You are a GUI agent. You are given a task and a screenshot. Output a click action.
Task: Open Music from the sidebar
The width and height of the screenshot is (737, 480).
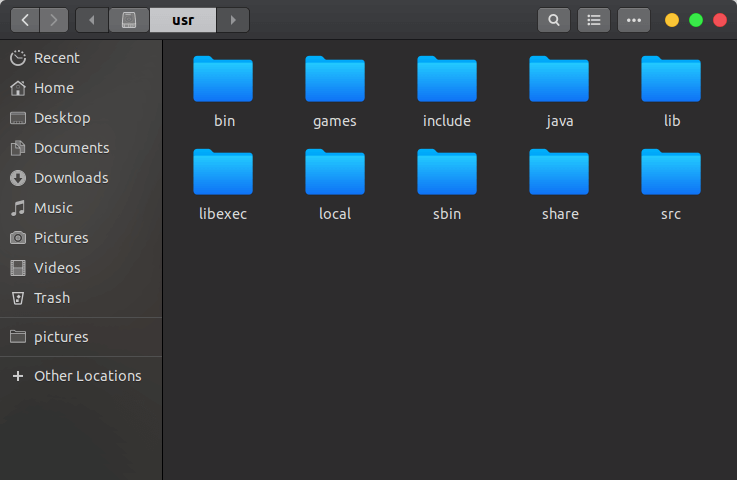(x=53, y=208)
